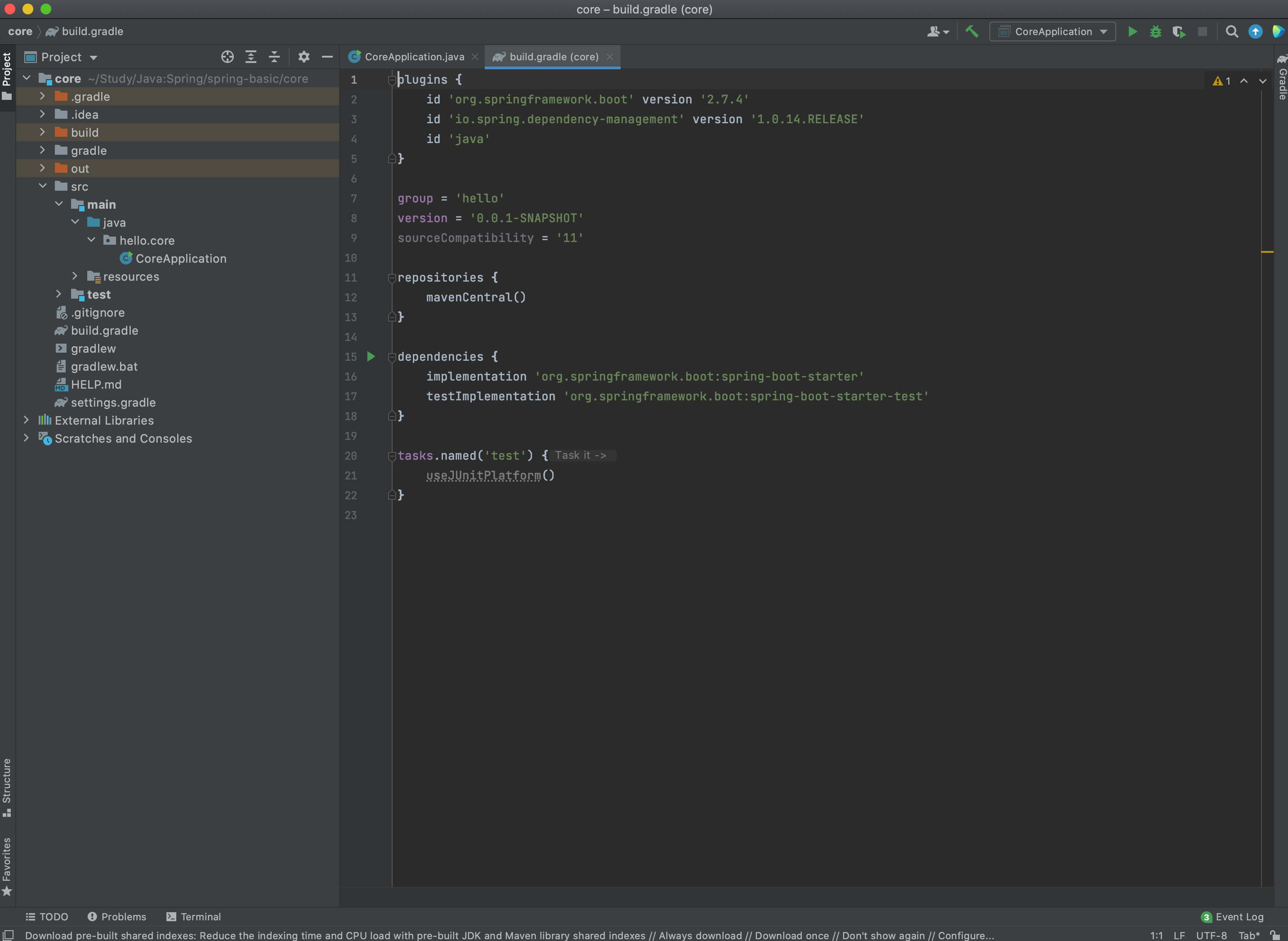Screen dimensions: 1288x941
Task: Expand the .idea folder
Action: tap(42, 114)
